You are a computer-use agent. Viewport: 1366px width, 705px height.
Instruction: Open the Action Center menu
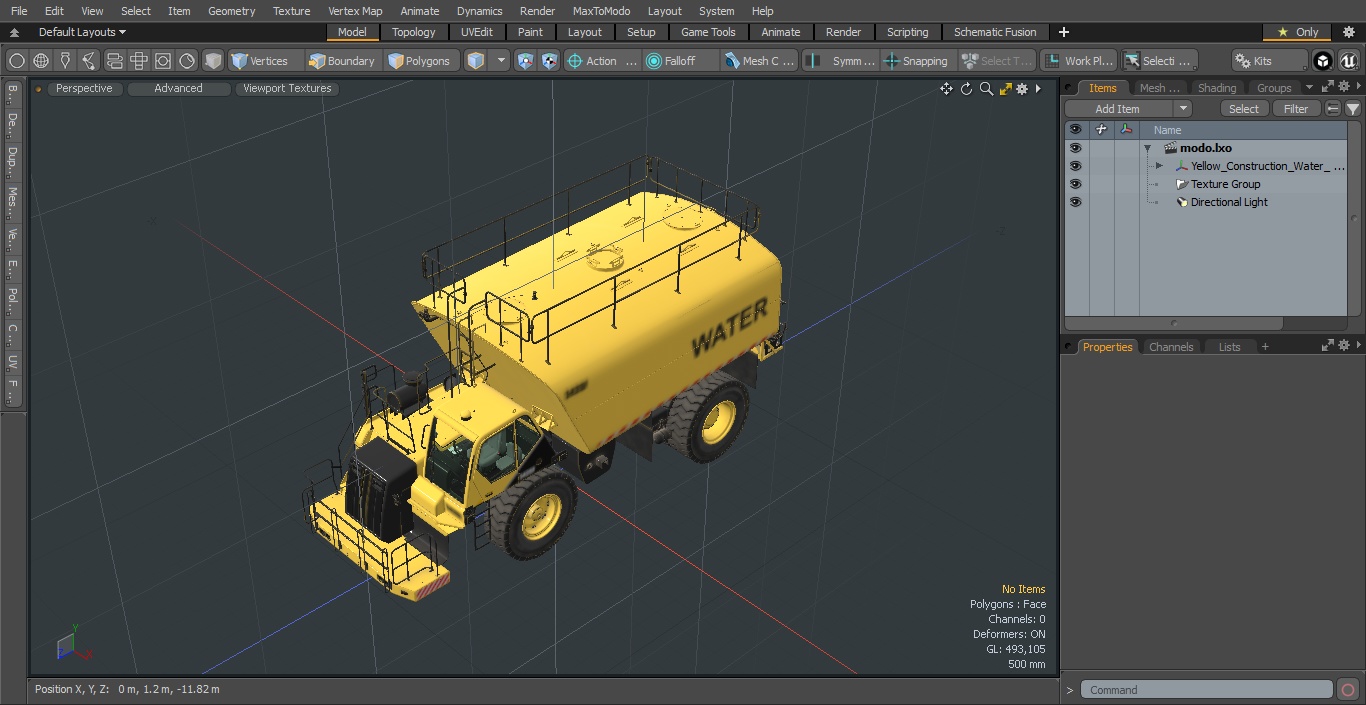tap(602, 61)
